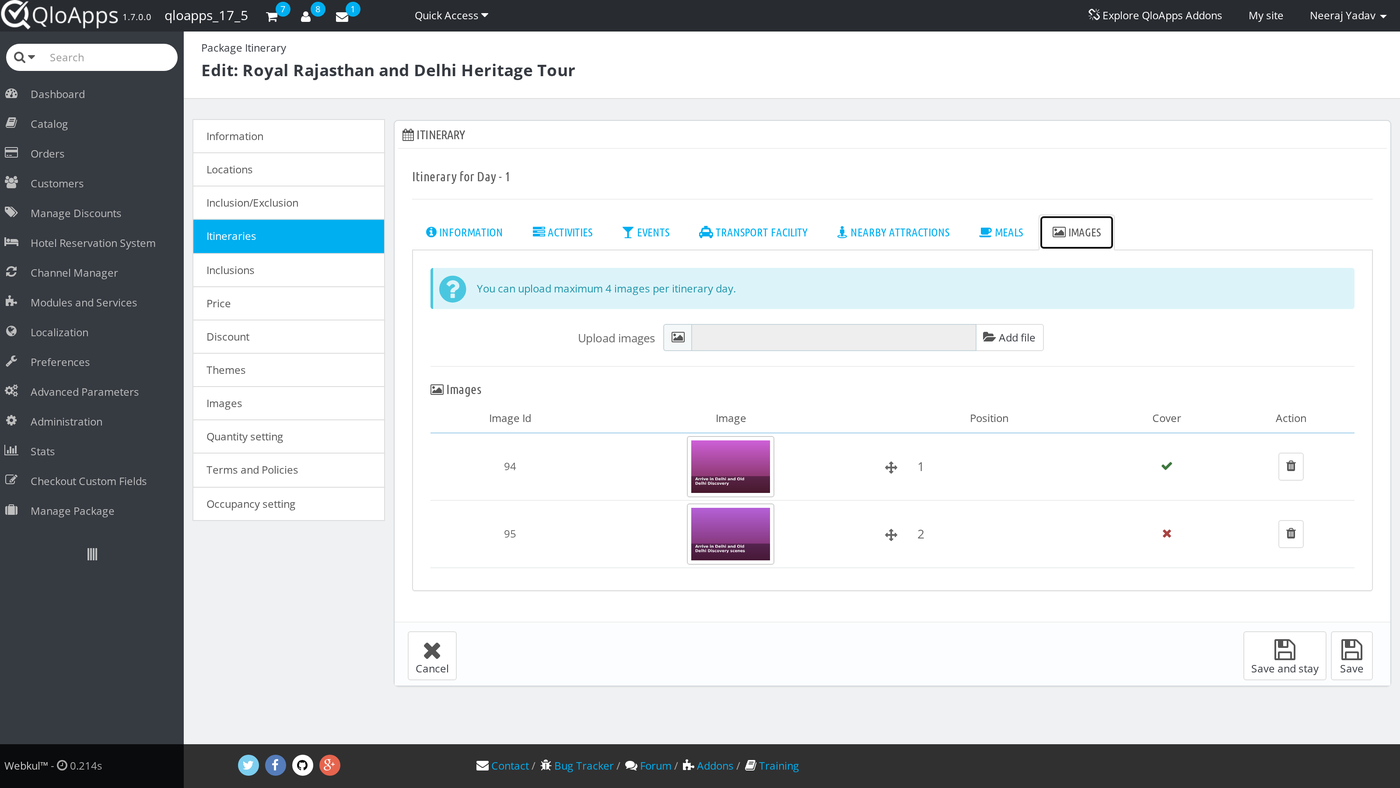Open thumbnail of image 95
1400x788 pixels.
731,534
